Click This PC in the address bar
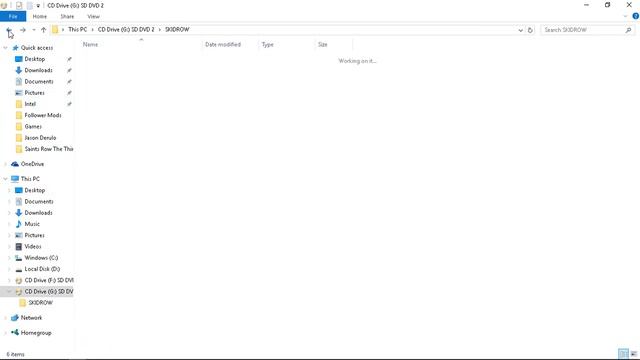640x360 pixels. tap(78, 29)
